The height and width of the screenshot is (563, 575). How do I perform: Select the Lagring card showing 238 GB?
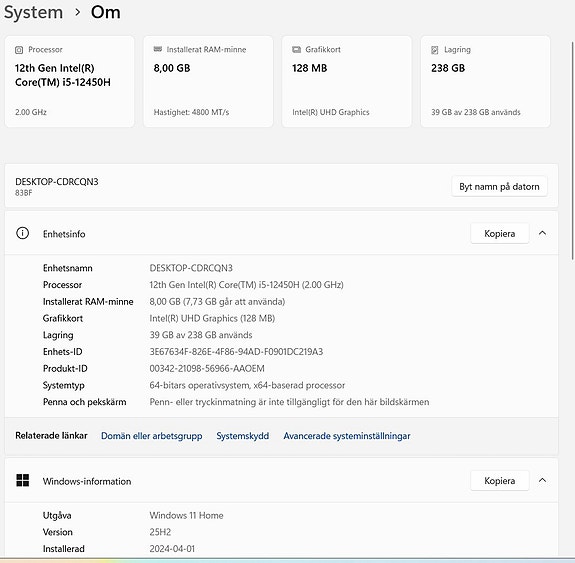pyautogui.click(x=485, y=81)
